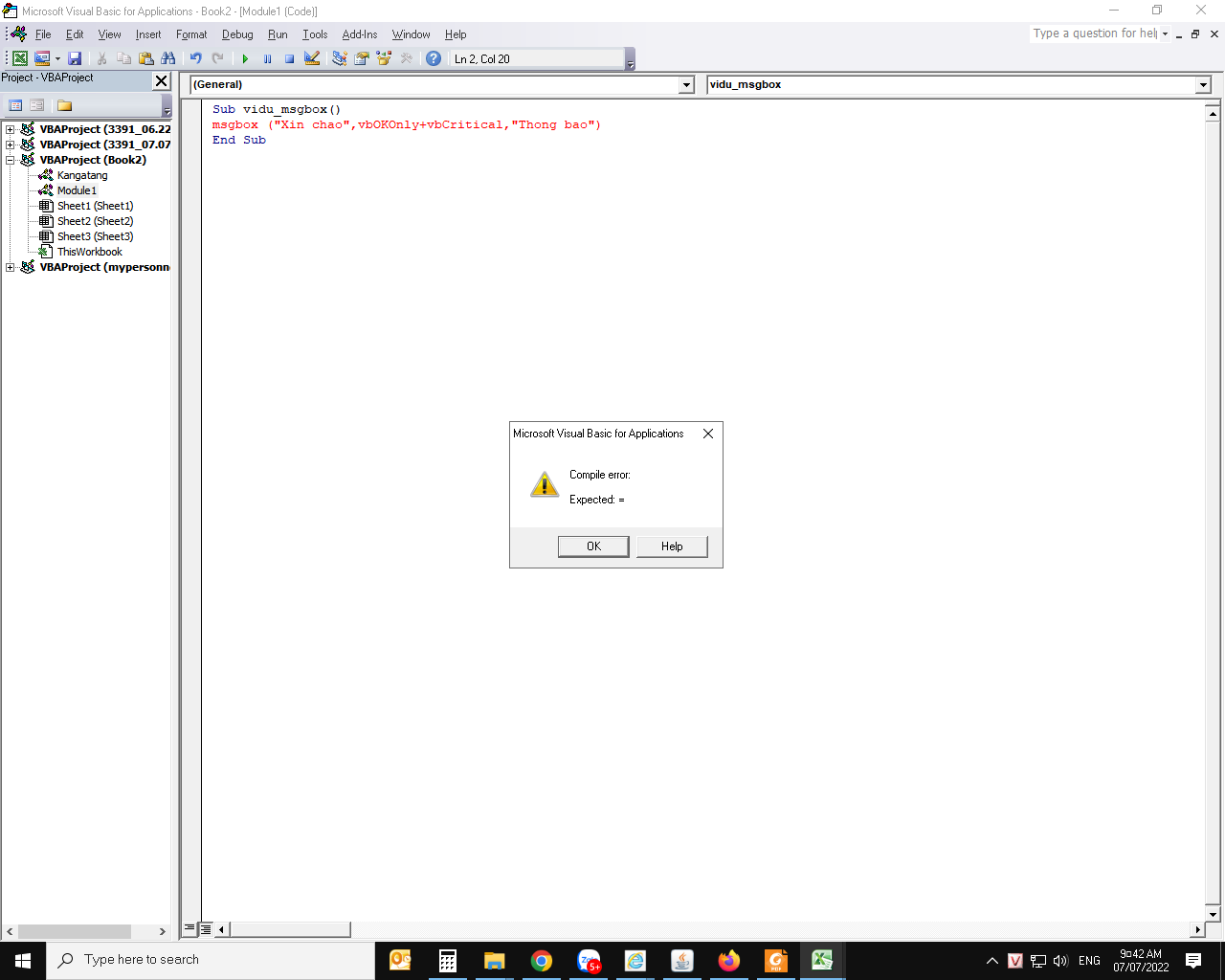The width and height of the screenshot is (1225, 980).
Task: Open Find with the binoculars icon
Action: pos(168,58)
